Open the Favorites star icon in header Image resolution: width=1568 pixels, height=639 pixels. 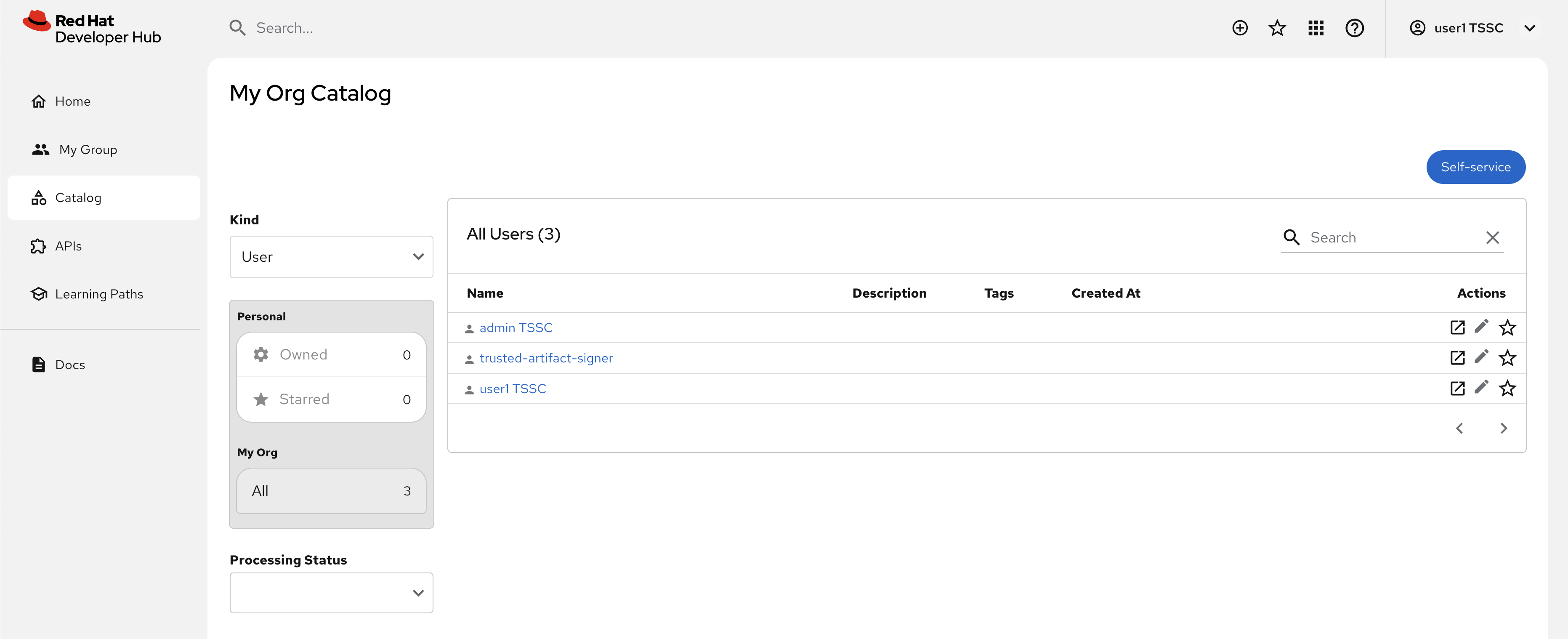tap(1277, 27)
